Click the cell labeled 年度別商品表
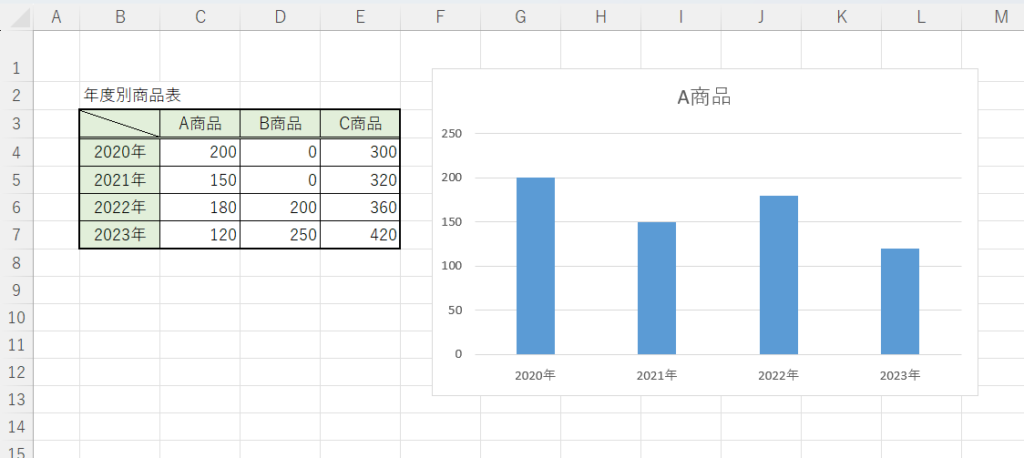The height and width of the screenshot is (458, 1024). point(132,95)
